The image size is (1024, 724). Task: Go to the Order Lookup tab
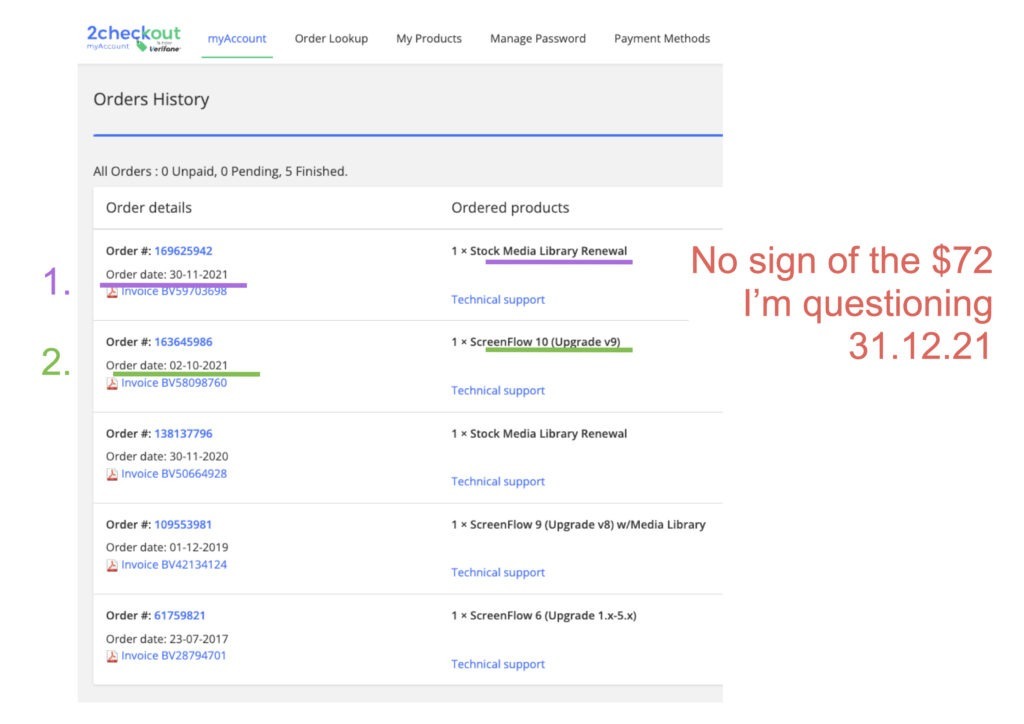click(x=331, y=39)
